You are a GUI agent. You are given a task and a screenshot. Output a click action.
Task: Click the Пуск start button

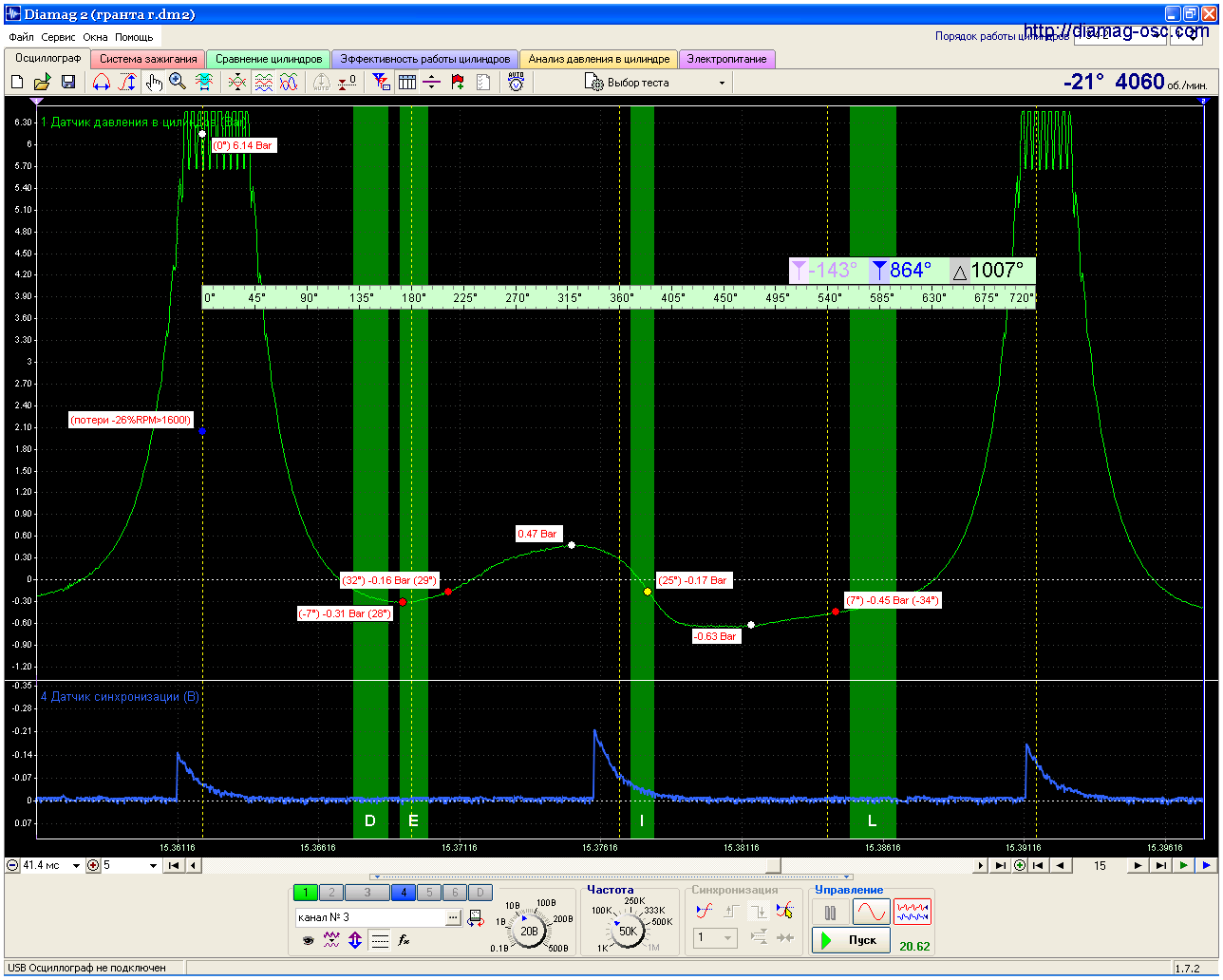[852, 940]
